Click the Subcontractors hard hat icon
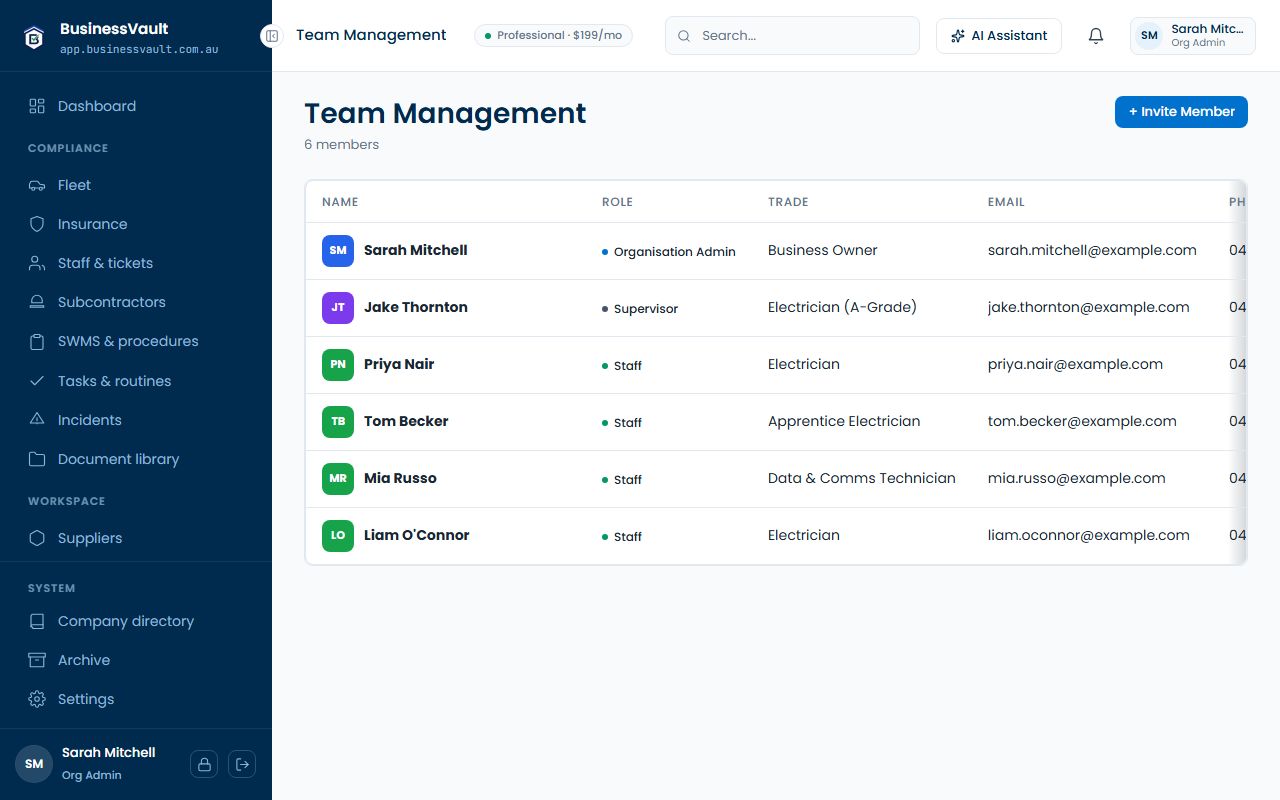 click(x=37, y=302)
